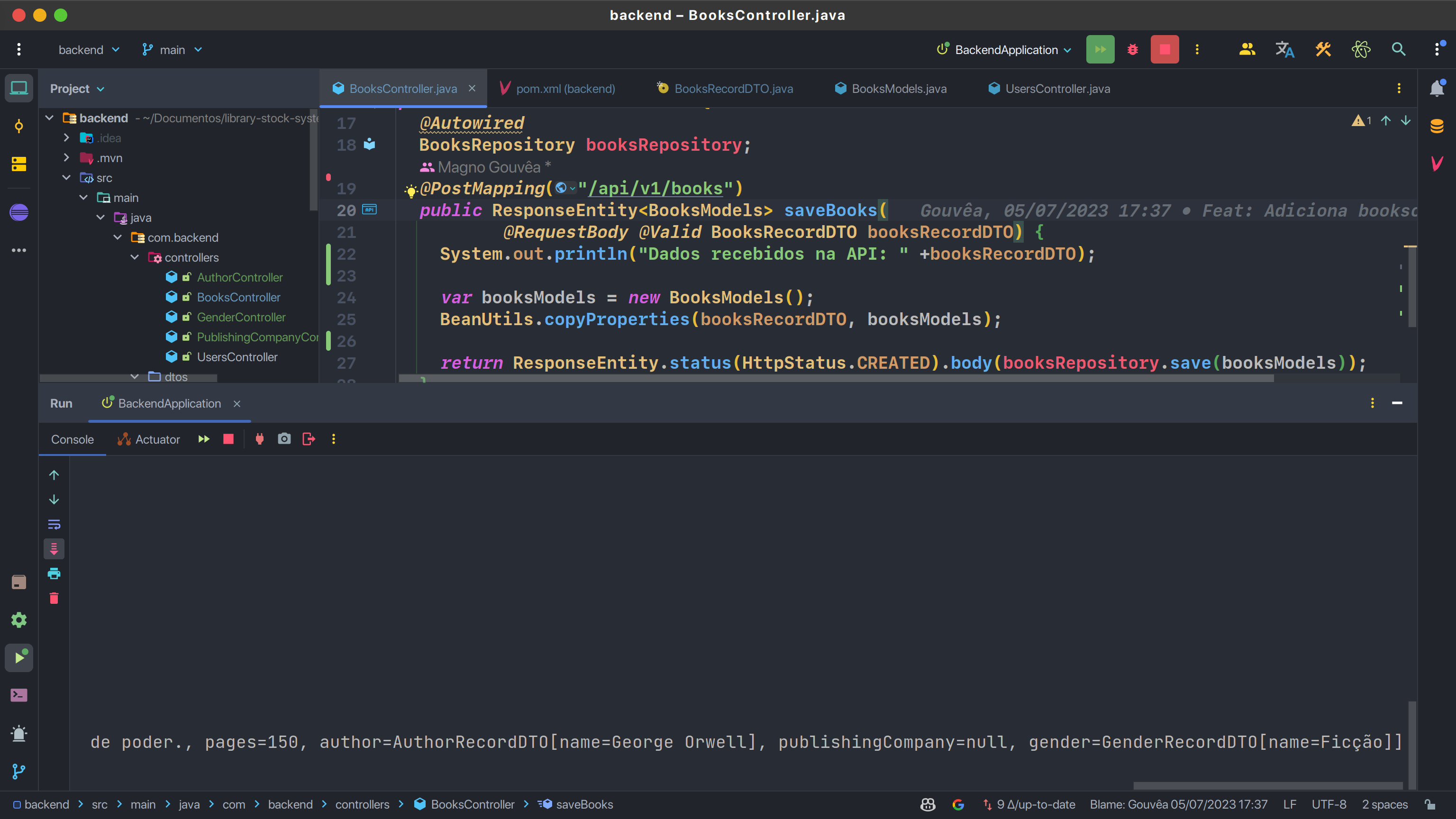Image resolution: width=1456 pixels, height=819 pixels.
Task: Select the Actuator tab
Action: point(148,439)
